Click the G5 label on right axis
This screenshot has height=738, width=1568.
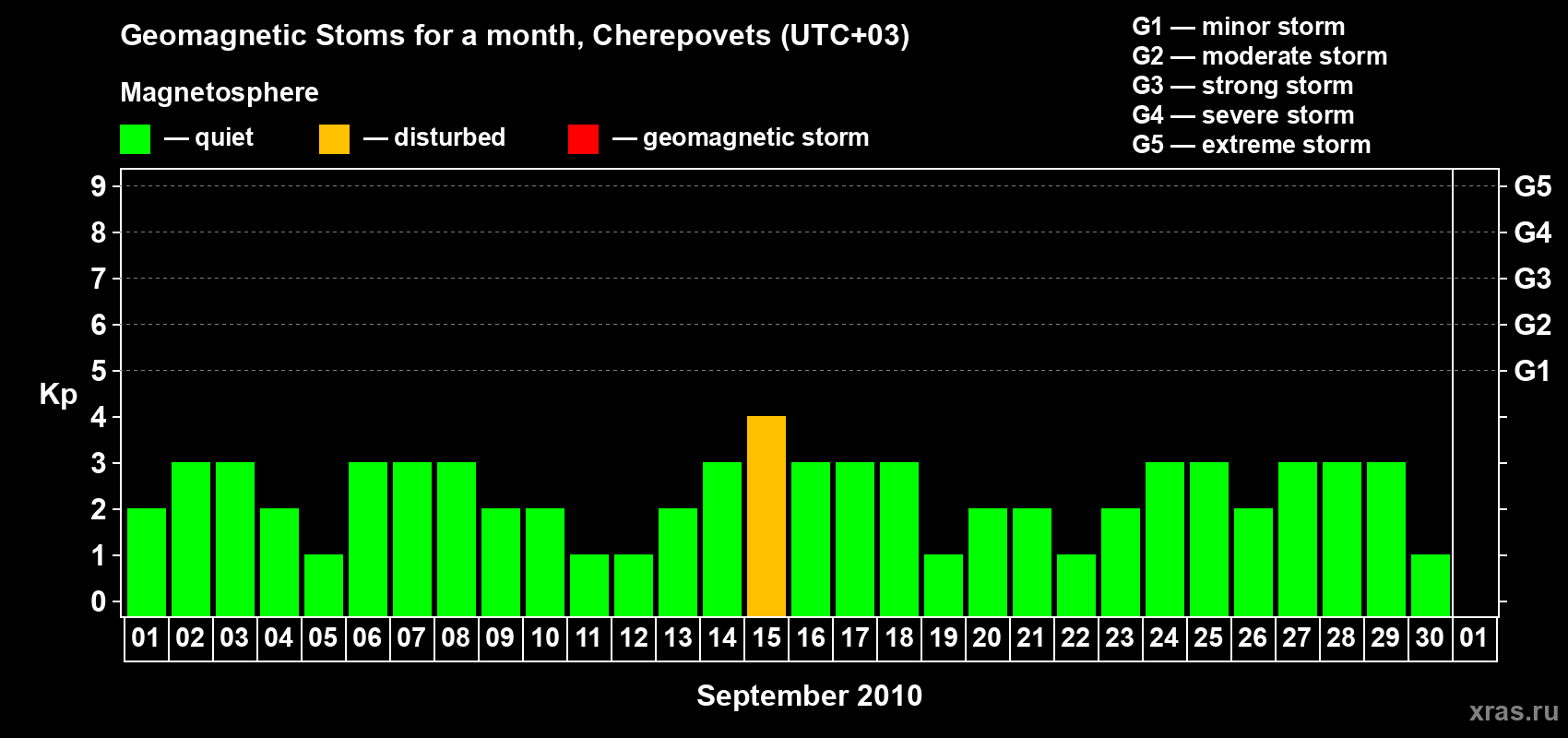tap(1533, 186)
